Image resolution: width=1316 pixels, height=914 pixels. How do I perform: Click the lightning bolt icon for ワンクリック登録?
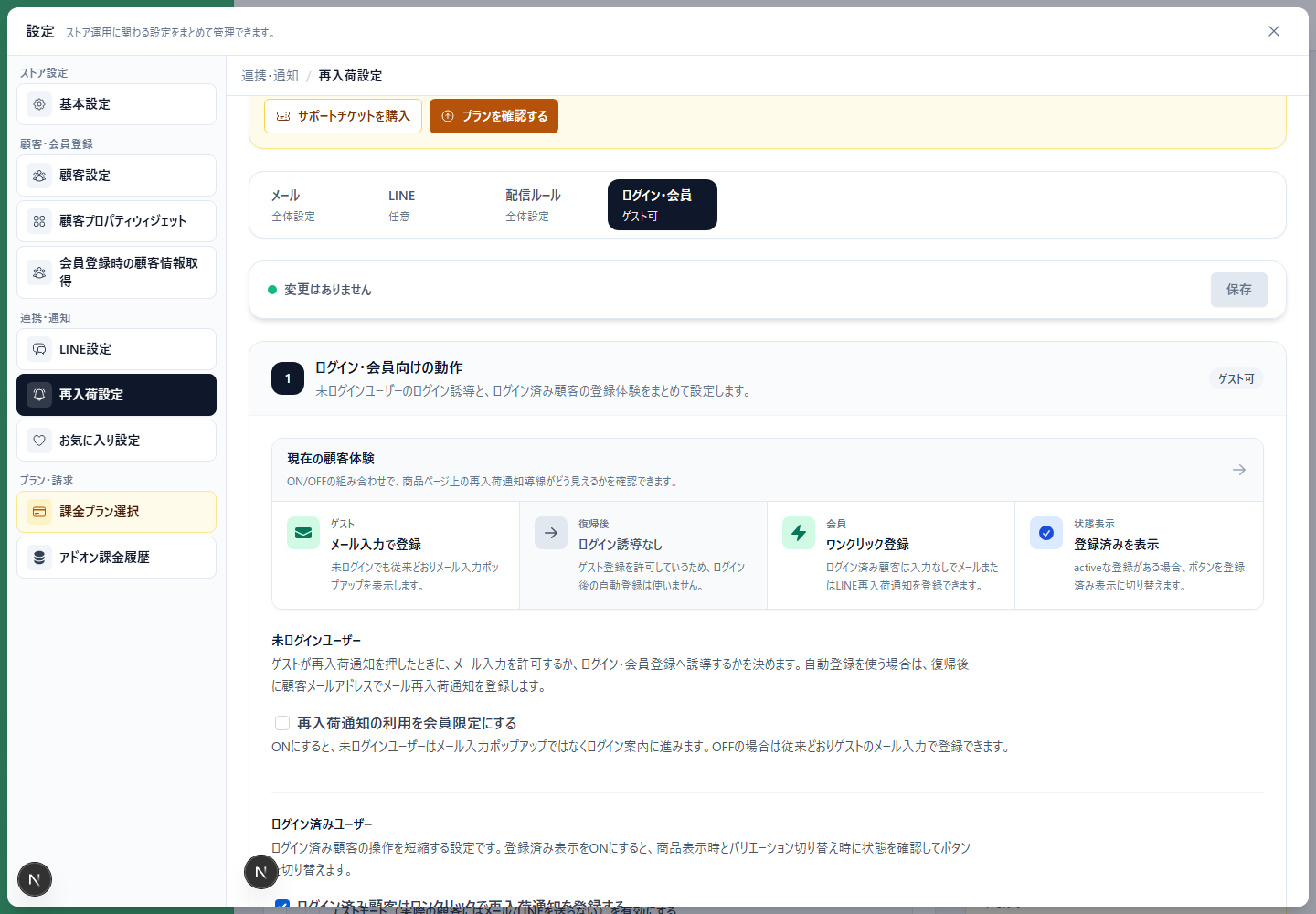799,533
